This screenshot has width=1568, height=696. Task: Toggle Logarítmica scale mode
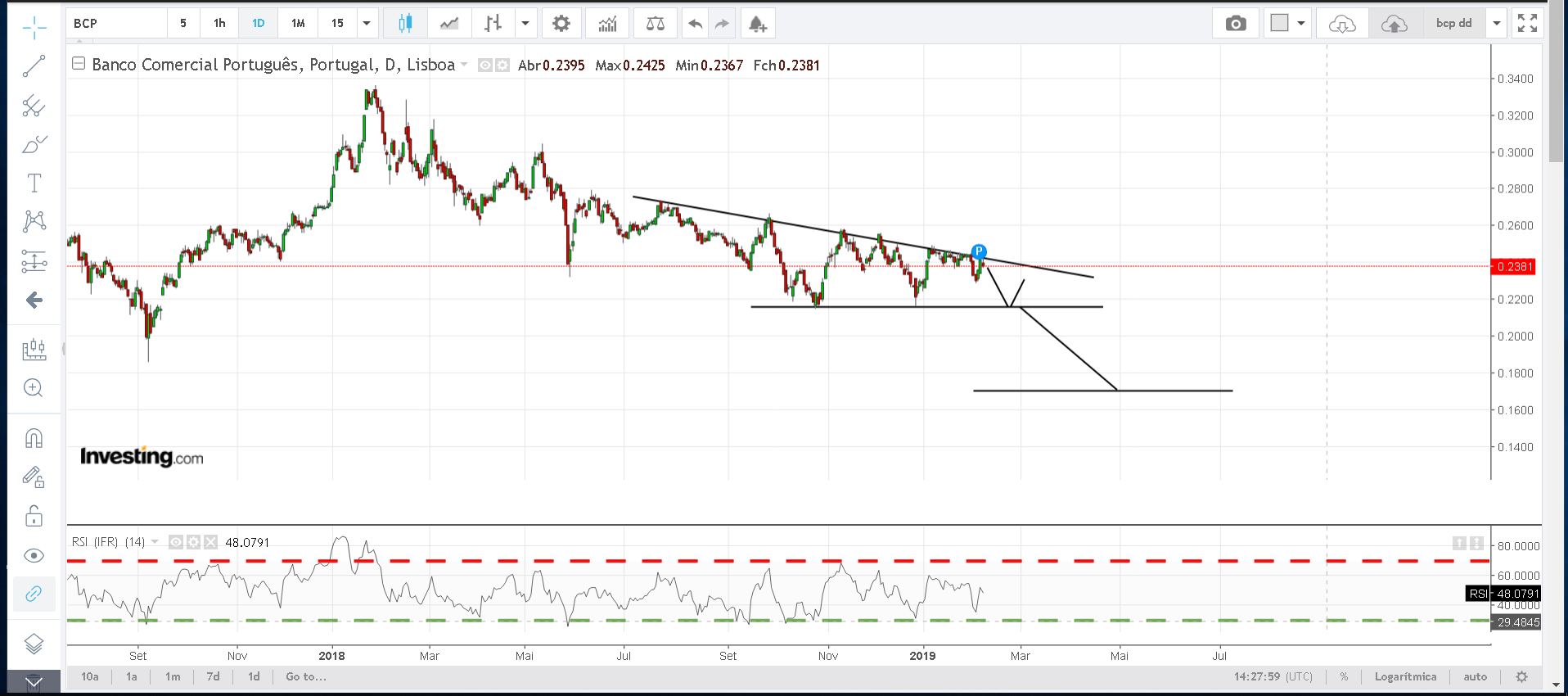1405,677
